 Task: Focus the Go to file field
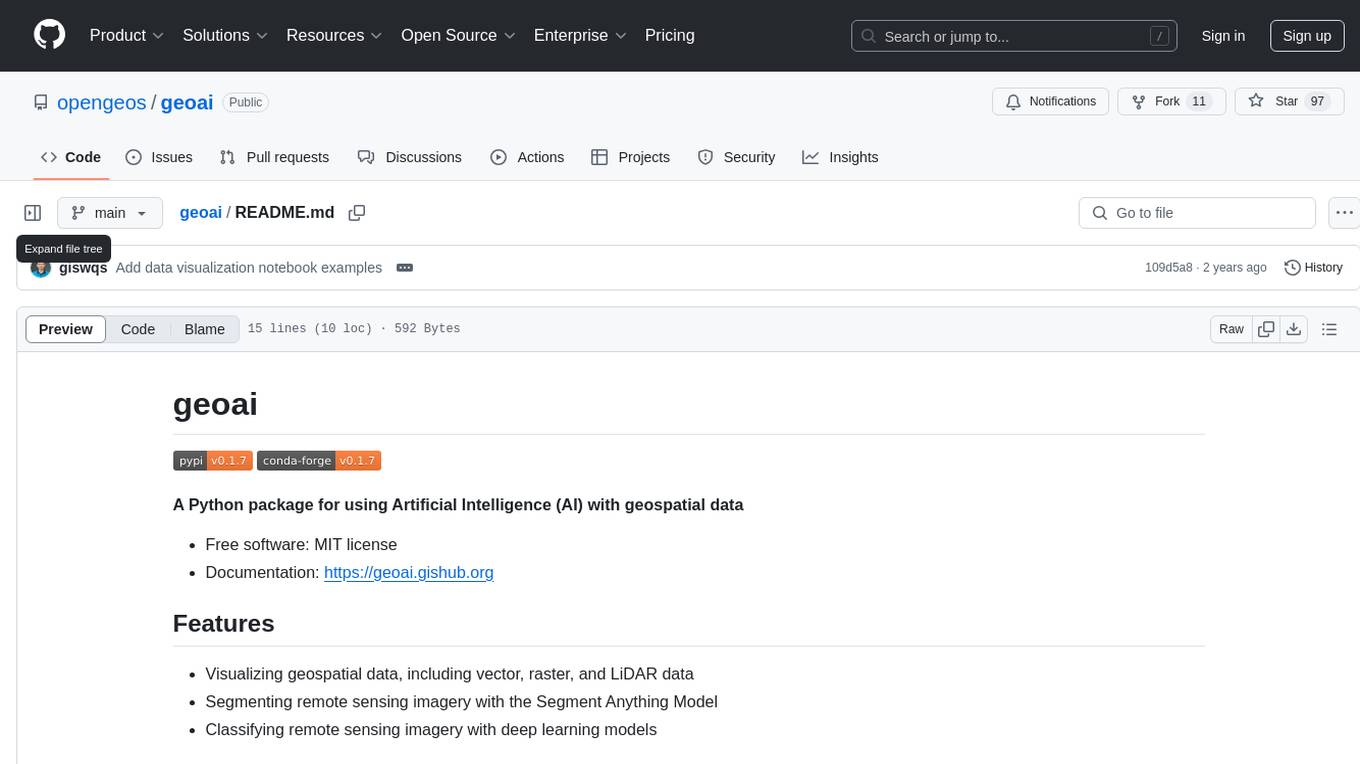point(1197,213)
